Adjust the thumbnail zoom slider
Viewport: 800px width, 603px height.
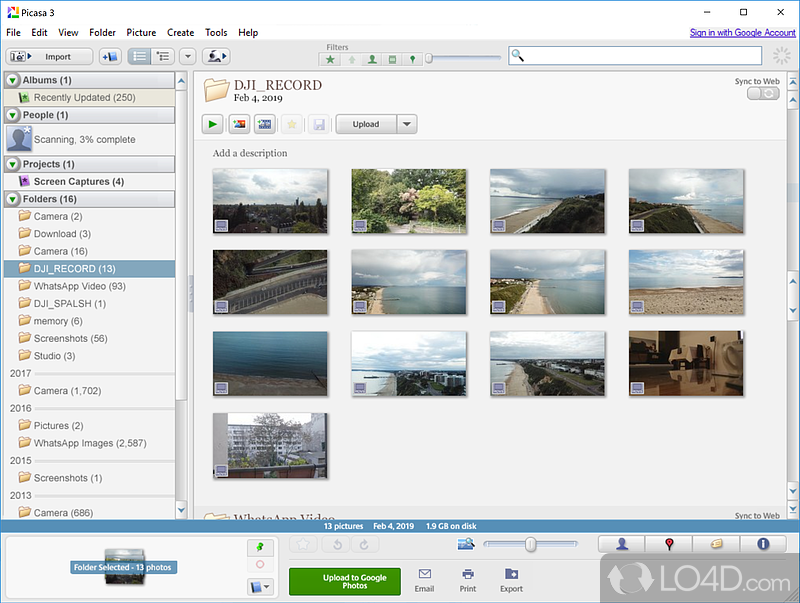coord(531,544)
